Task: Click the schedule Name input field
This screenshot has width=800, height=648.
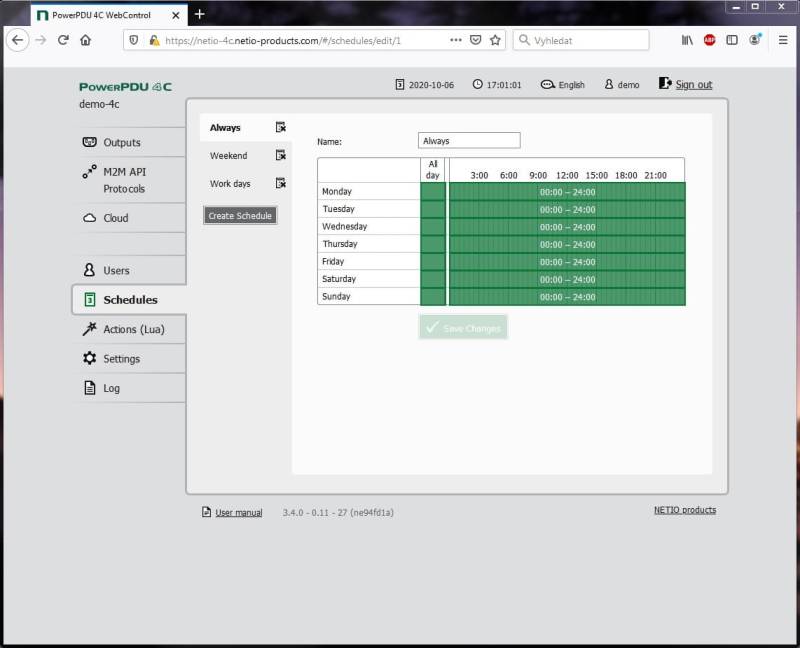Action: tap(467, 140)
